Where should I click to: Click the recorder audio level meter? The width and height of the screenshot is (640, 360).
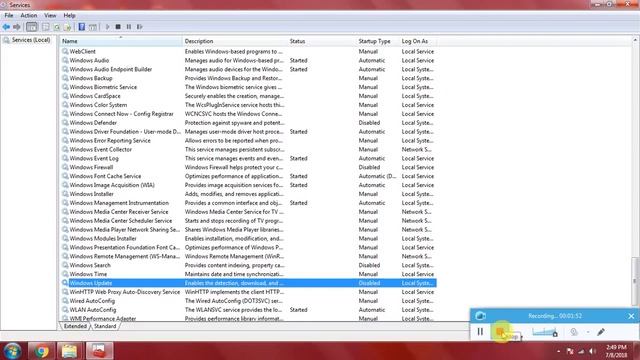(544, 332)
